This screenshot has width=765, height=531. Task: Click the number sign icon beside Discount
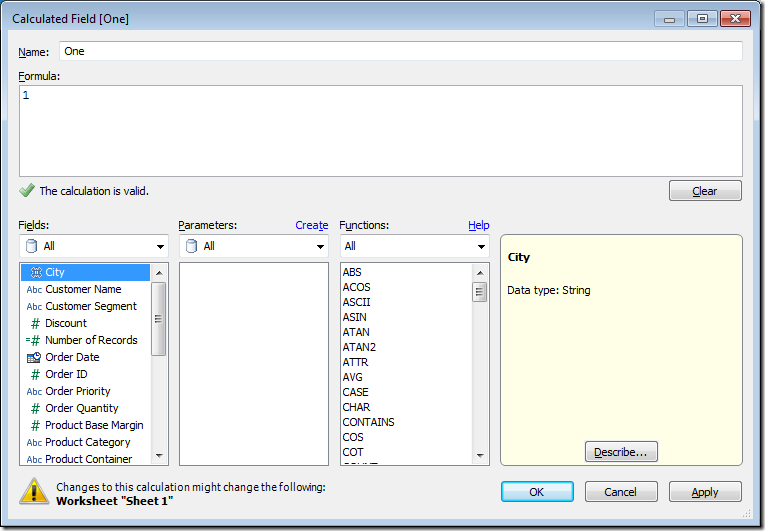(35, 323)
